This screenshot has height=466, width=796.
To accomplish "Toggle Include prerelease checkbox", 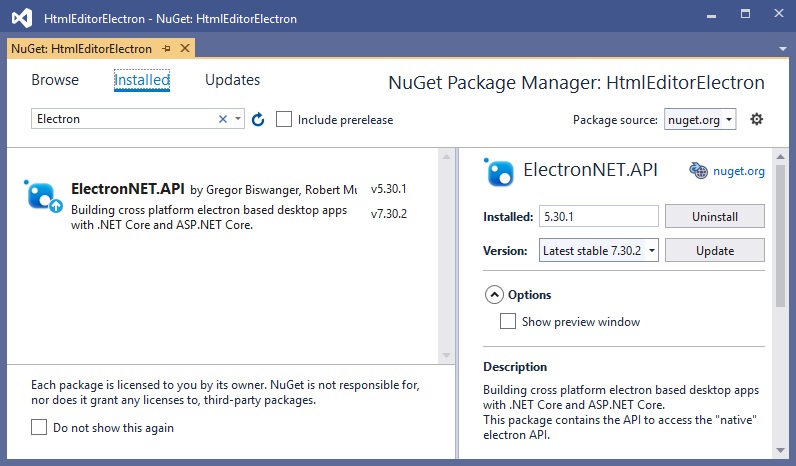I will tap(284, 119).
